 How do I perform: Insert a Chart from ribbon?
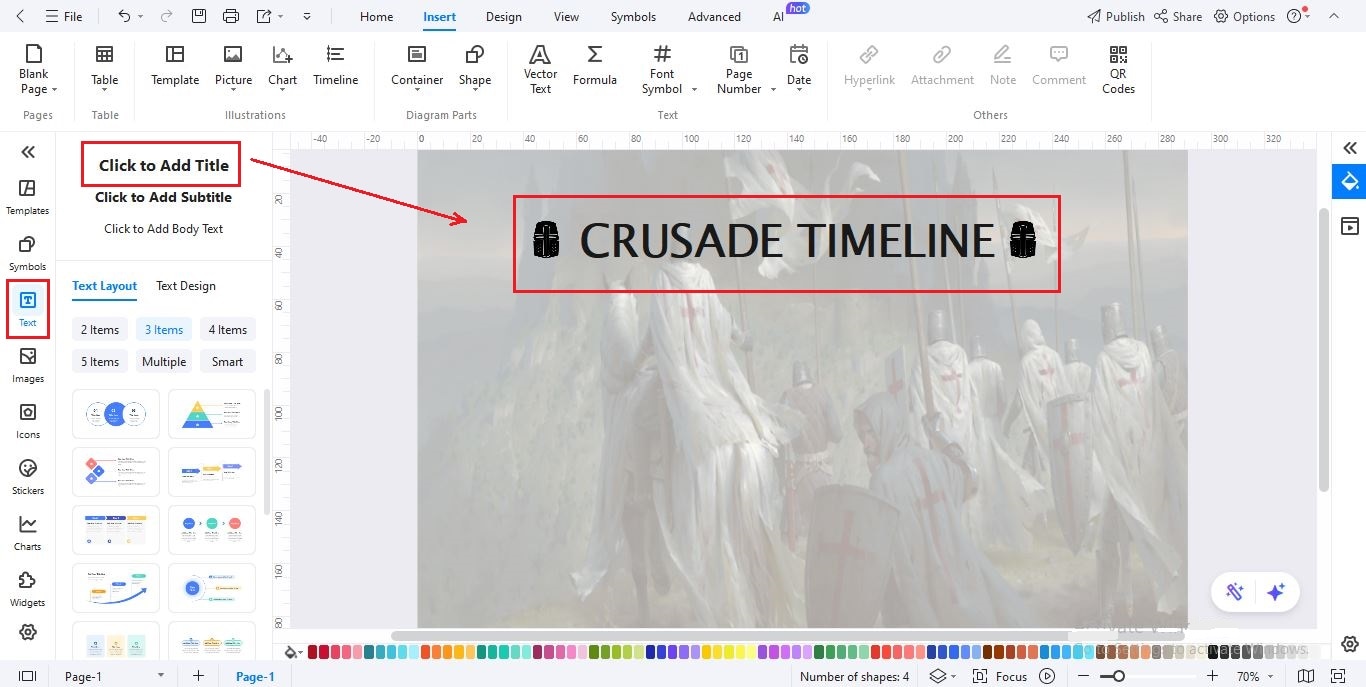(282, 66)
